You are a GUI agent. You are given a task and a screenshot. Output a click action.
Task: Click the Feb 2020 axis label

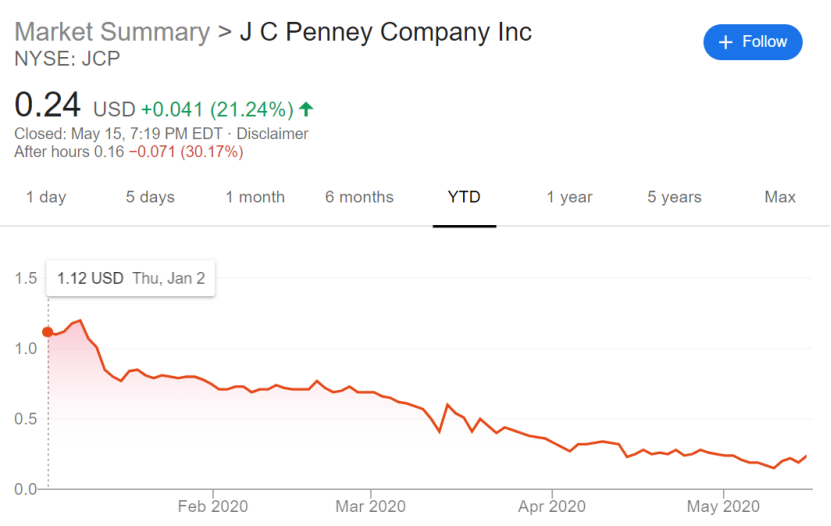click(x=213, y=506)
